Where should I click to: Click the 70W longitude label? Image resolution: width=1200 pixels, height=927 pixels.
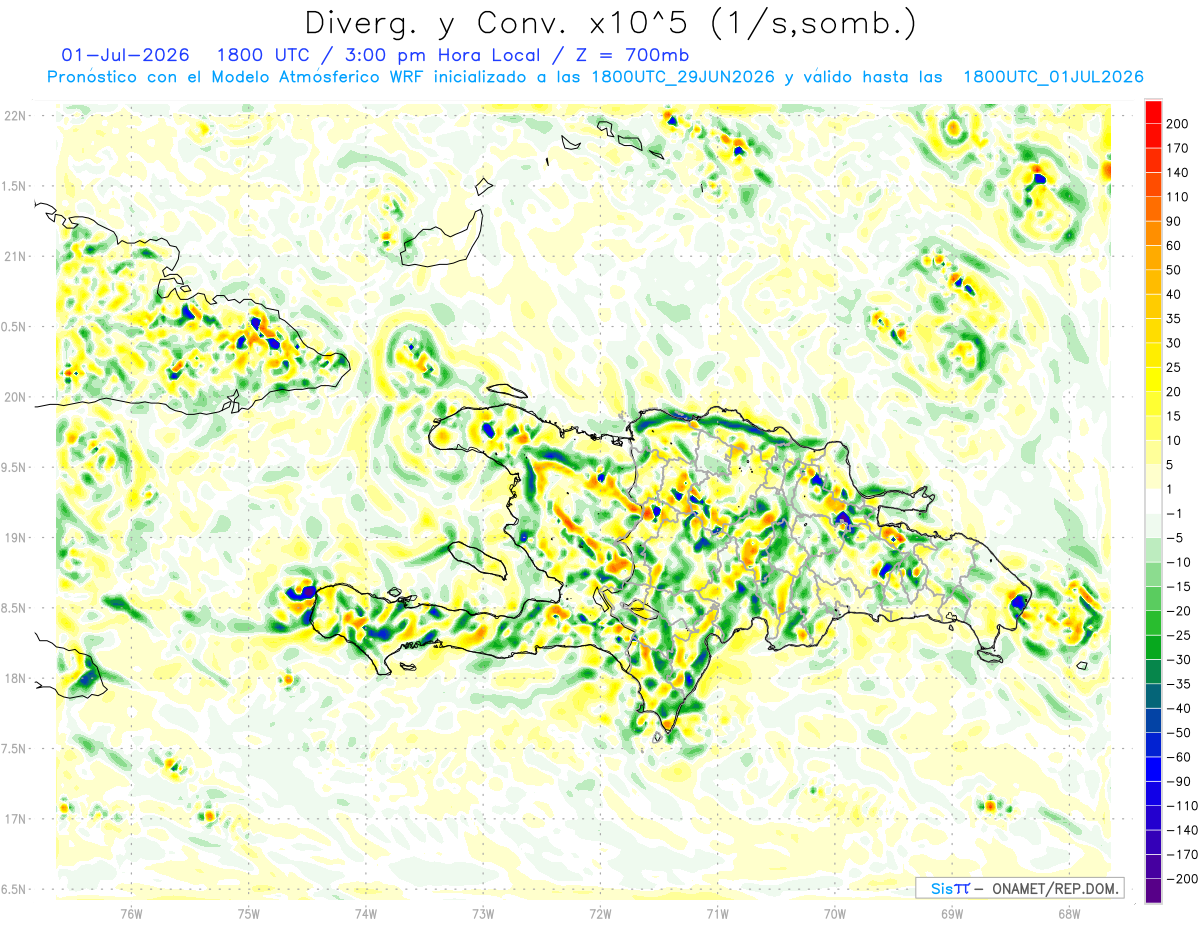(834, 913)
